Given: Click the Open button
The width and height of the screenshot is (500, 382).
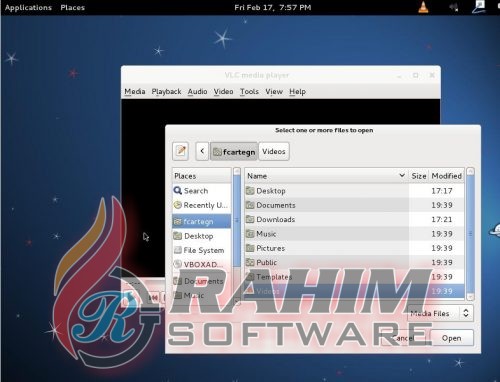Looking at the screenshot, I should [452, 338].
